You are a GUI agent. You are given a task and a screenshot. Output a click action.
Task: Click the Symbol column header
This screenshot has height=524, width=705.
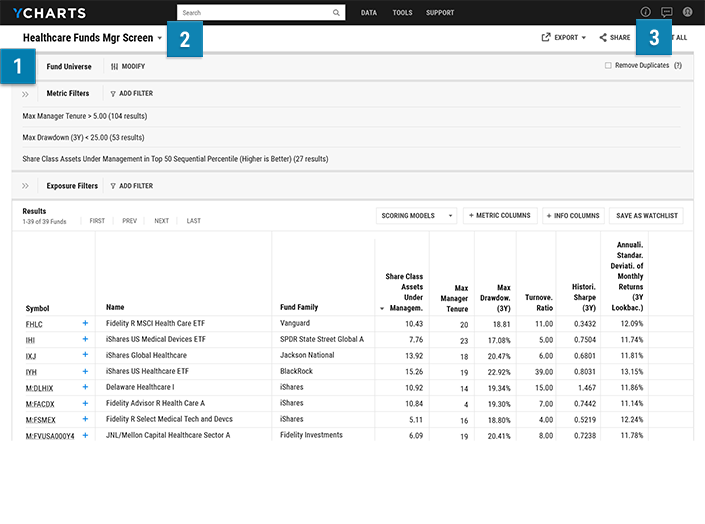point(37,309)
